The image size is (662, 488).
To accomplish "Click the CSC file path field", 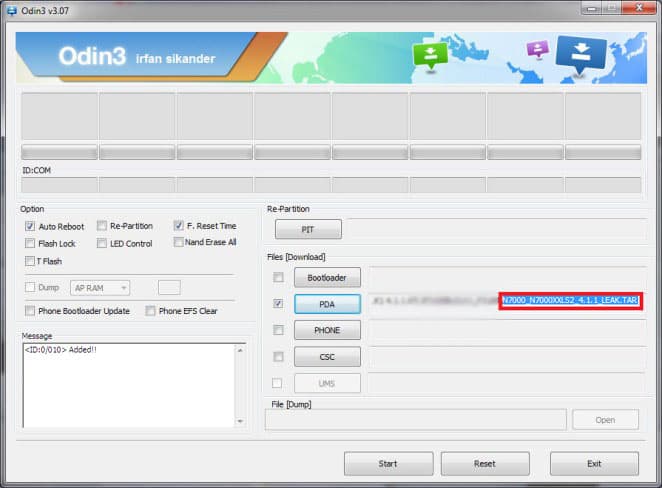I will tap(507, 357).
